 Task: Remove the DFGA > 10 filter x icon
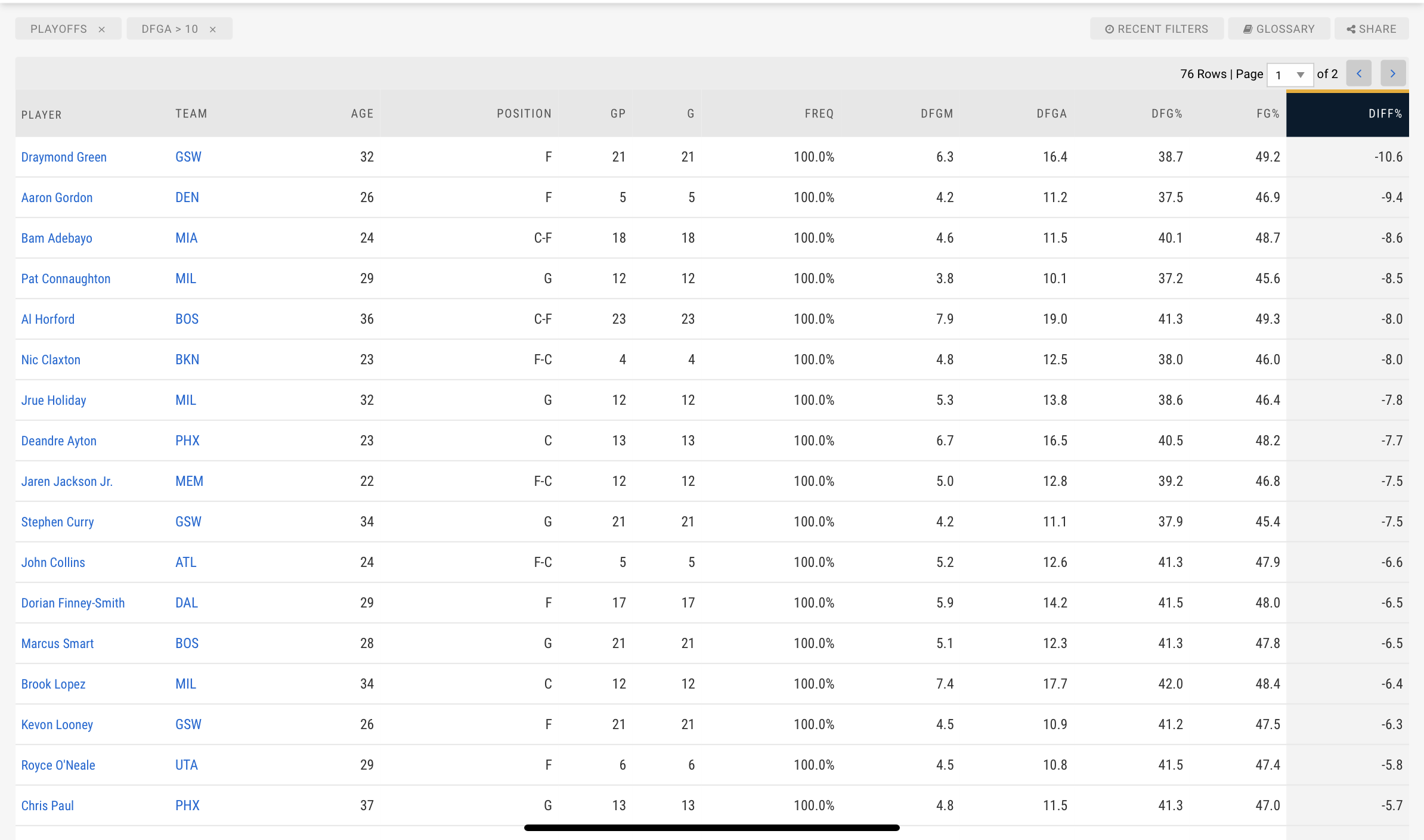click(x=213, y=29)
